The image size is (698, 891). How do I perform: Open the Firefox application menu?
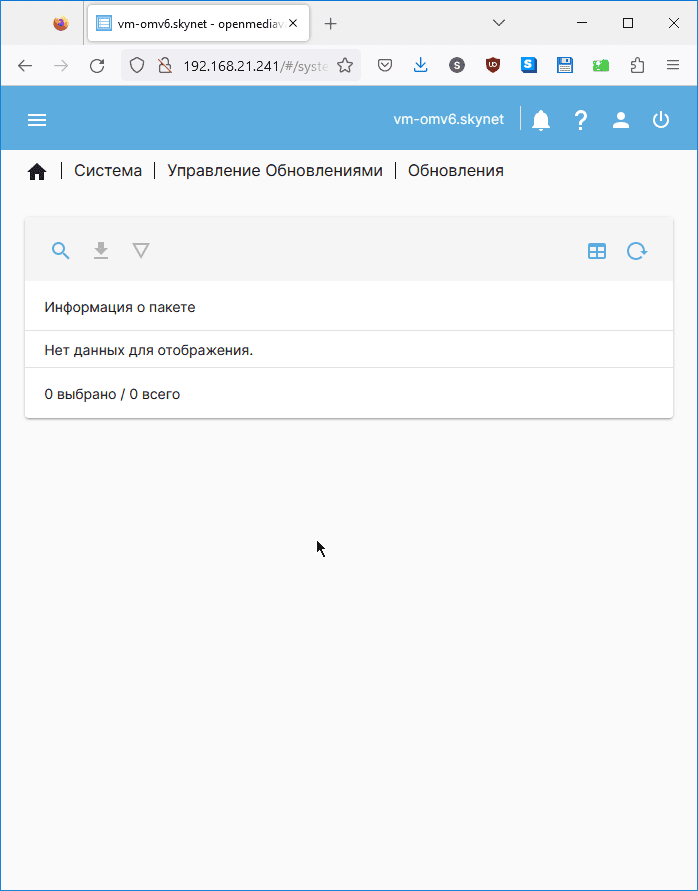coord(673,66)
